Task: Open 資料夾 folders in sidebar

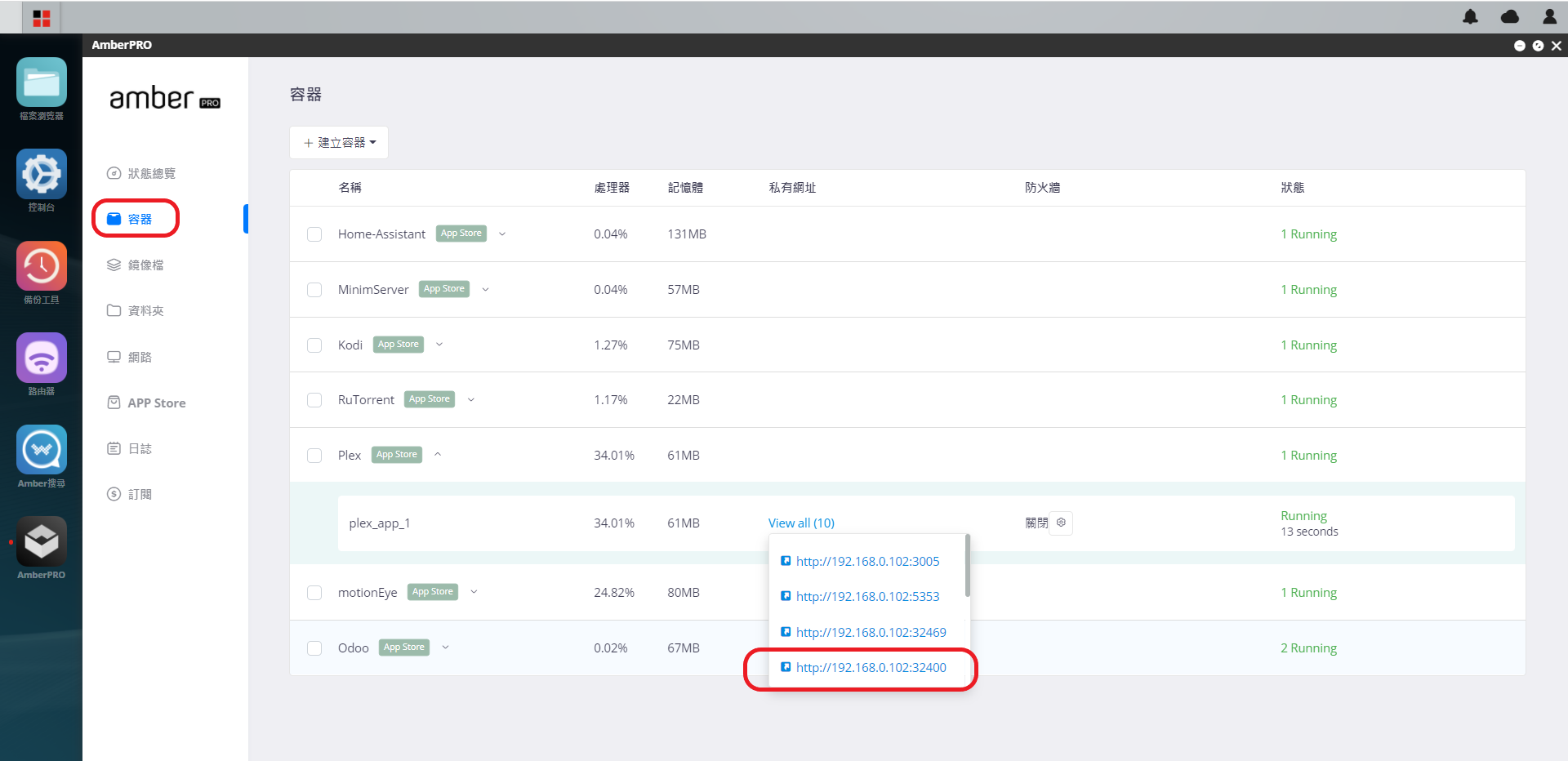Action: tap(136, 311)
